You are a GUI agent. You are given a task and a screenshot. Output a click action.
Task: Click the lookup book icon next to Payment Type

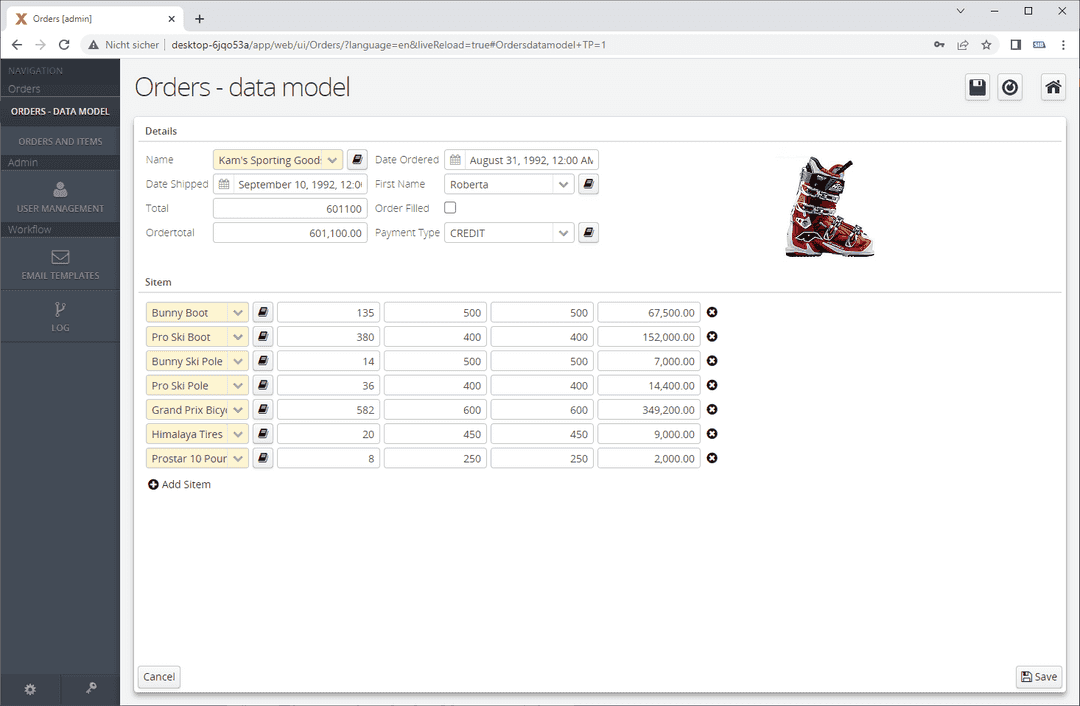588,232
